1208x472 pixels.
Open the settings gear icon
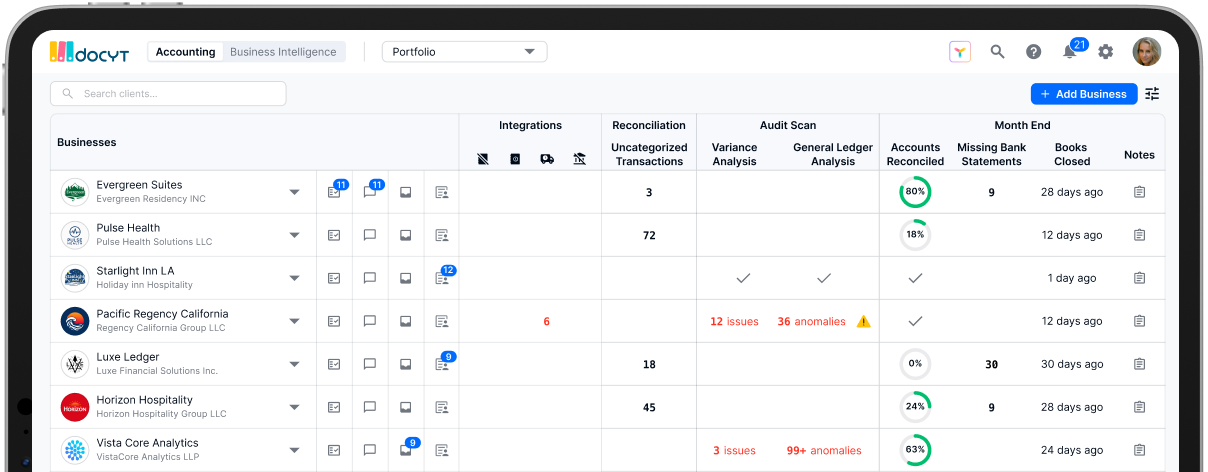pyautogui.click(x=1105, y=52)
